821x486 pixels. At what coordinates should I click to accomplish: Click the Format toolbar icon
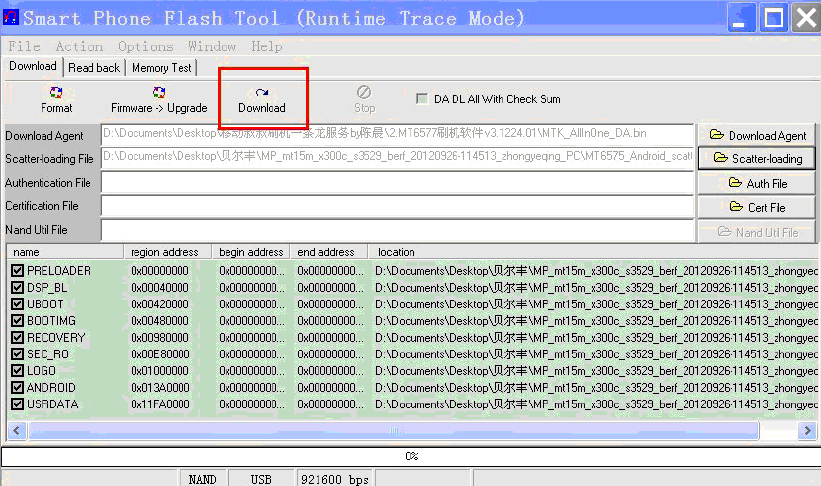[56, 93]
